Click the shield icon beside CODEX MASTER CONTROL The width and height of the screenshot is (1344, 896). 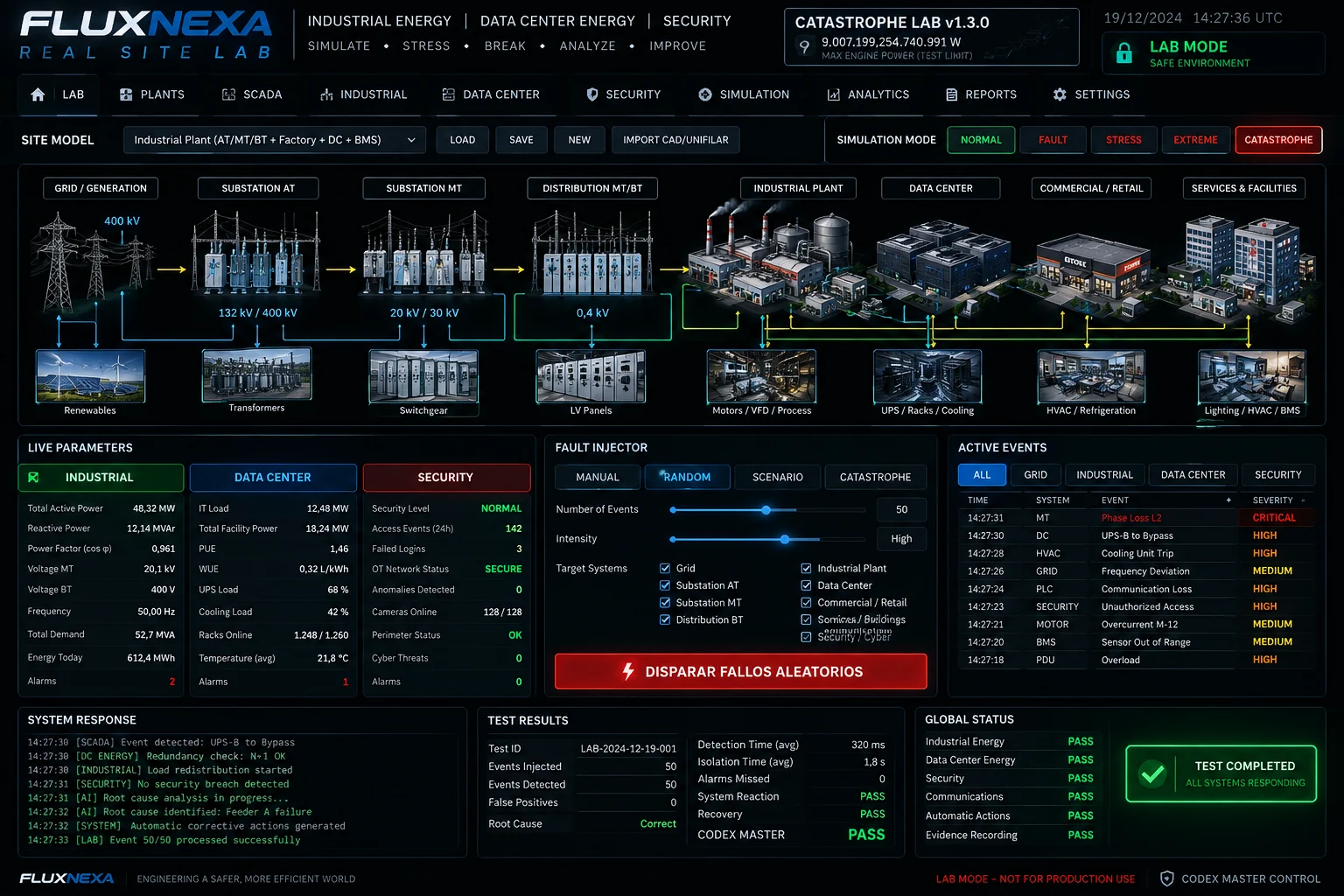point(1166,878)
